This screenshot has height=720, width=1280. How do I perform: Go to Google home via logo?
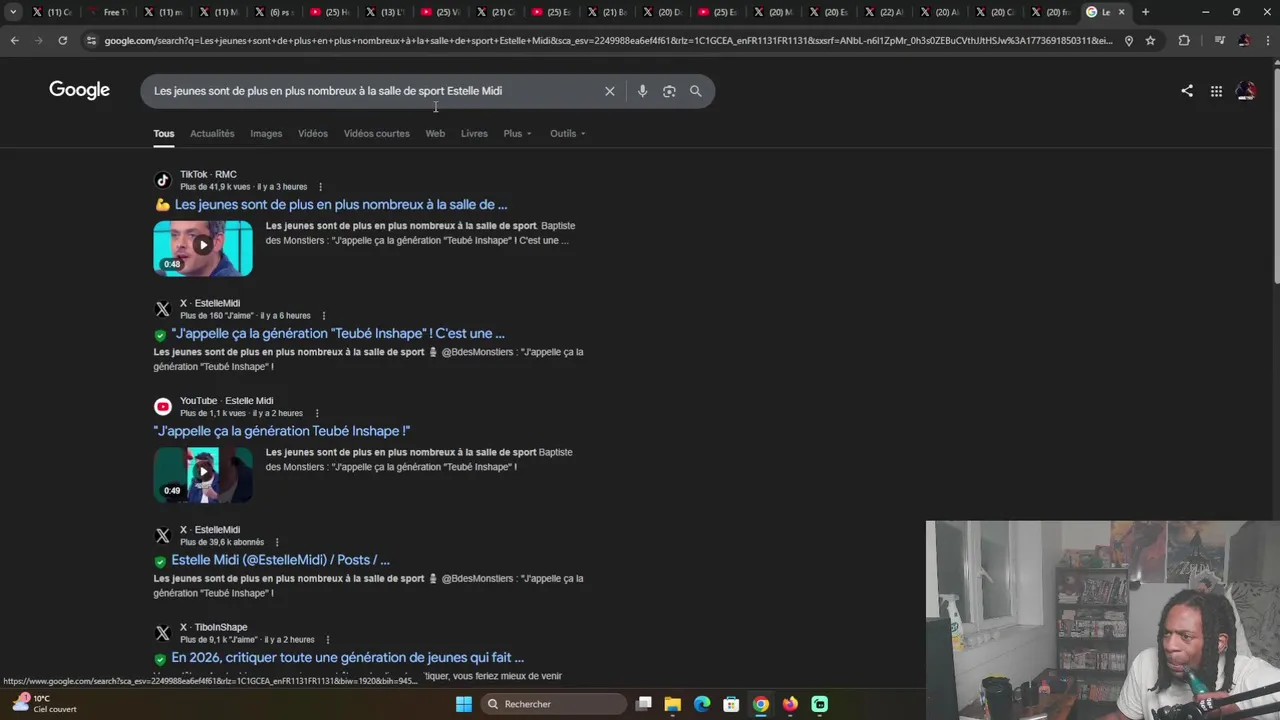(x=79, y=90)
